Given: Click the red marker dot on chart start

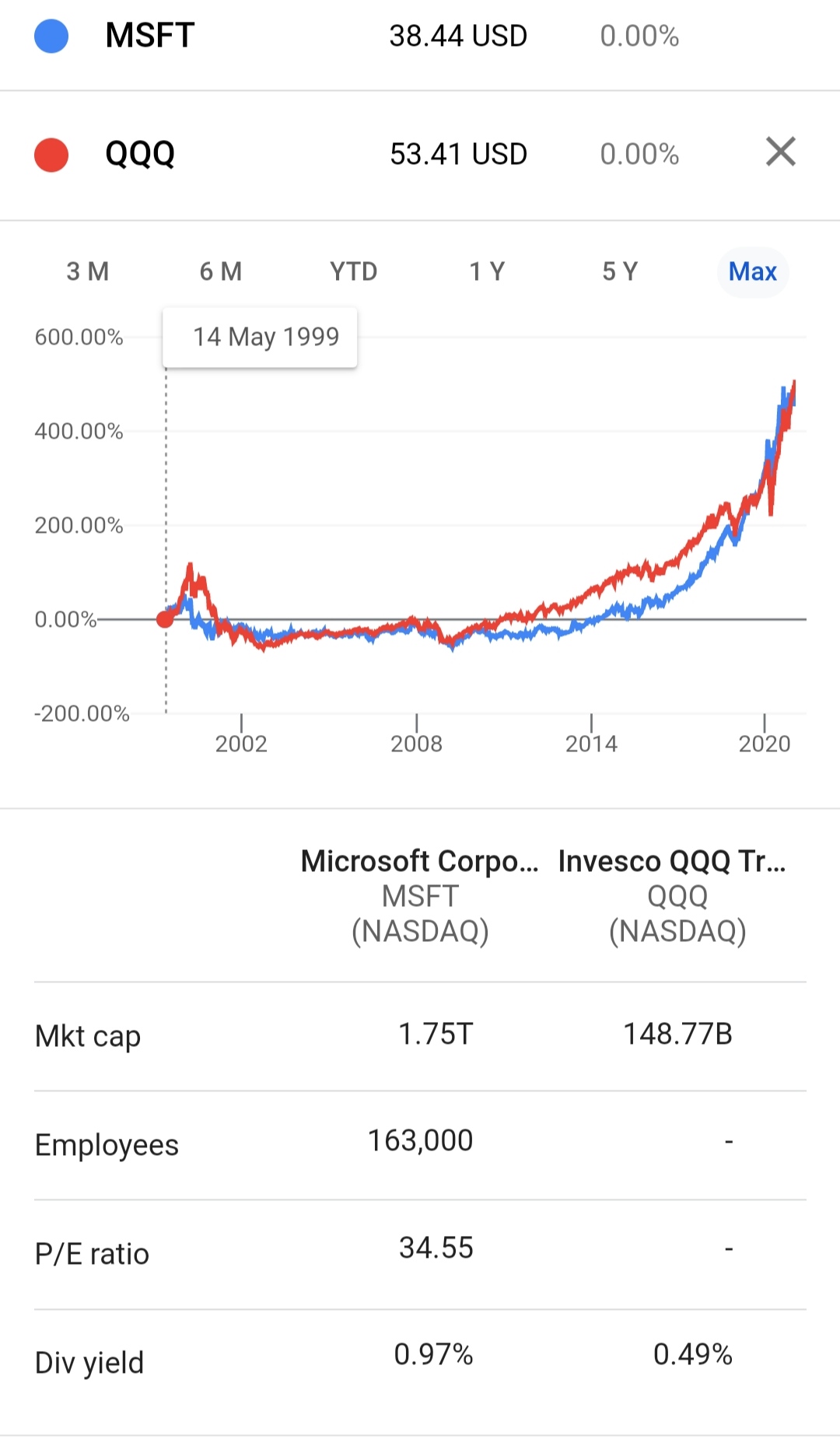Looking at the screenshot, I should [x=165, y=619].
